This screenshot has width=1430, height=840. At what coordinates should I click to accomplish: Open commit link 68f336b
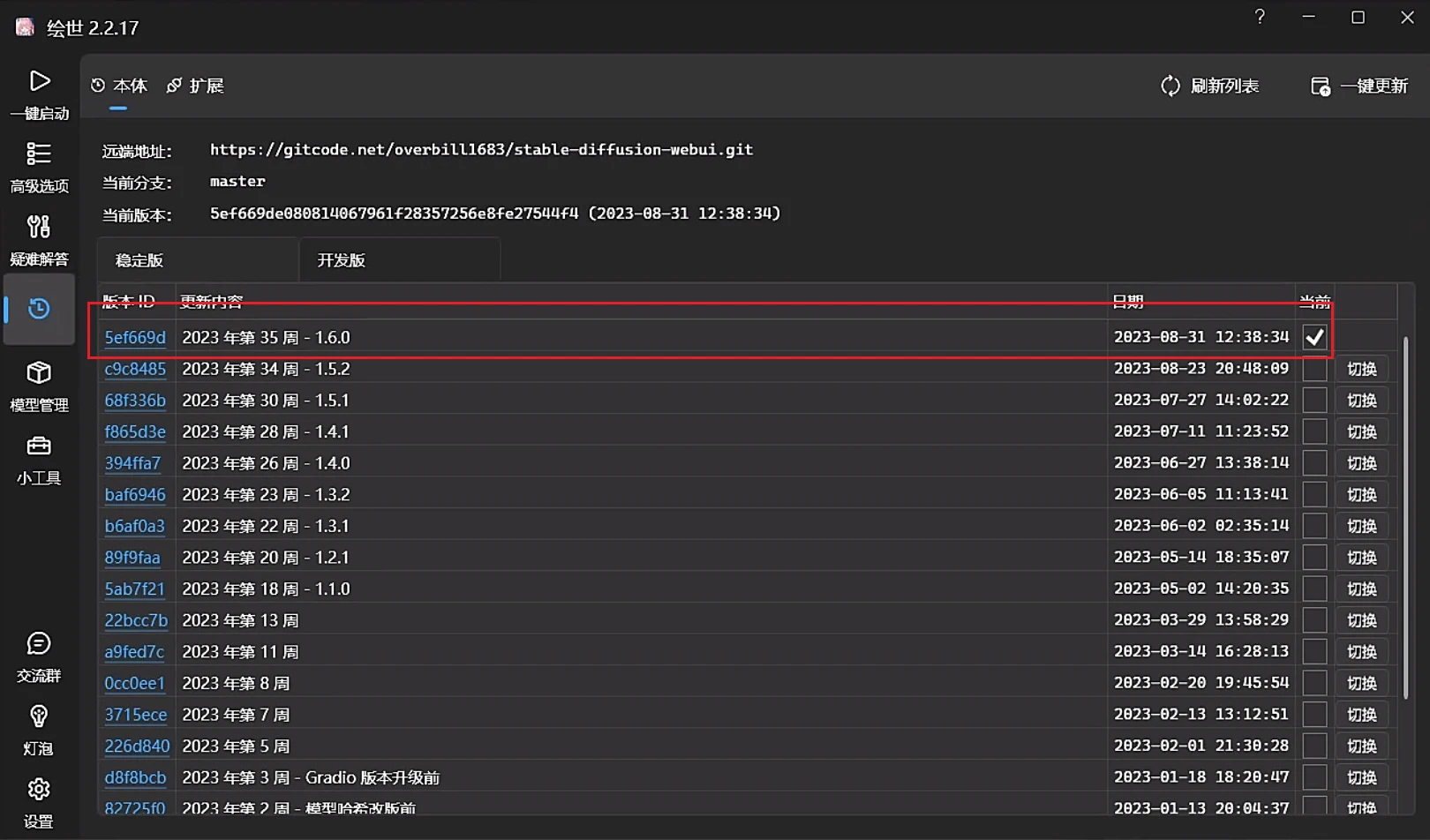(x=135, y=401)
